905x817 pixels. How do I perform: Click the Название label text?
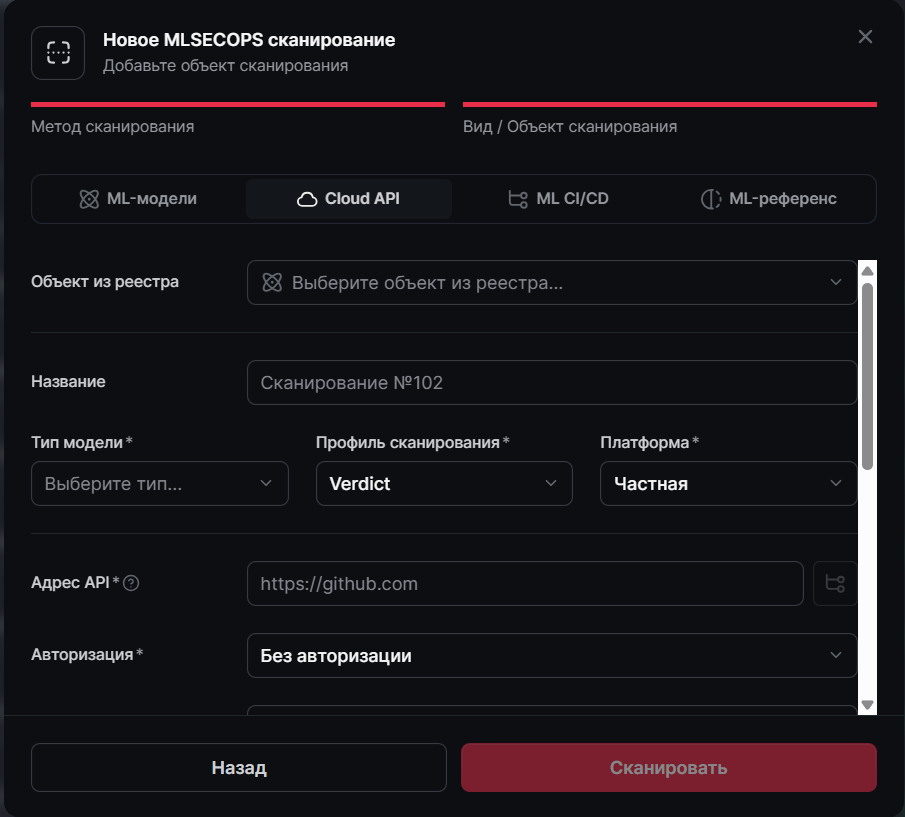68,381
